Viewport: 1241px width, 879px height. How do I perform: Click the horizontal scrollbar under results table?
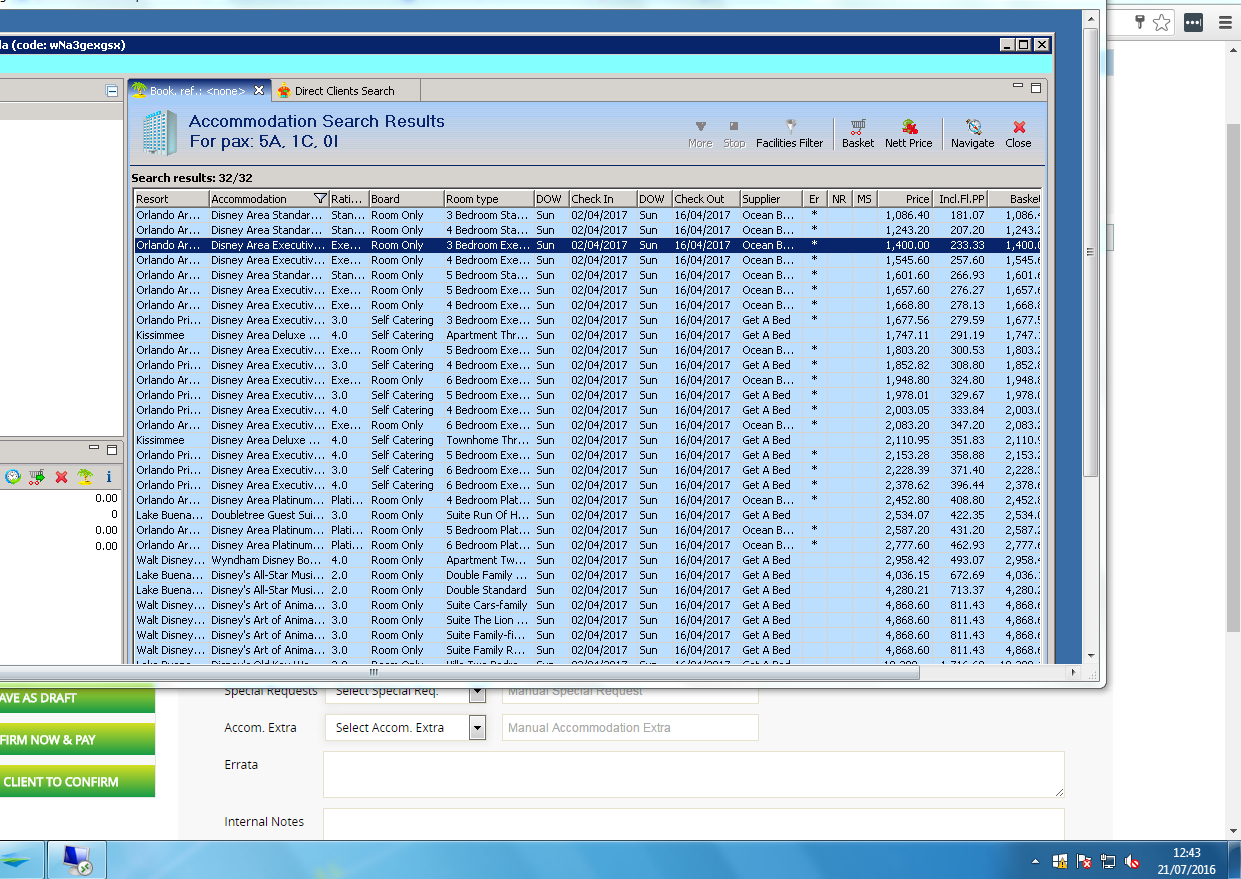pyautogui.click(x=460, y=672)
